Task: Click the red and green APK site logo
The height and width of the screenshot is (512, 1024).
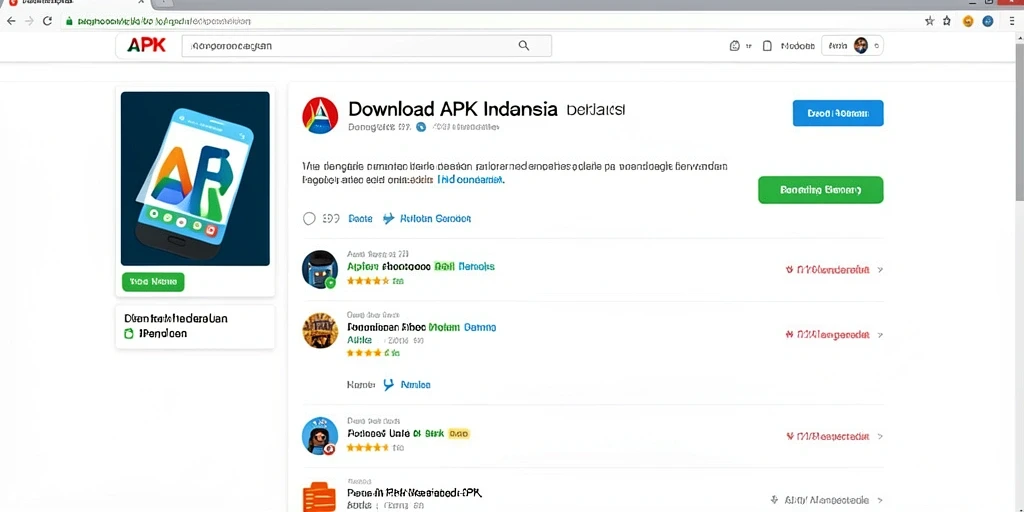Action: pyautogui.click(x=146, y=45)
